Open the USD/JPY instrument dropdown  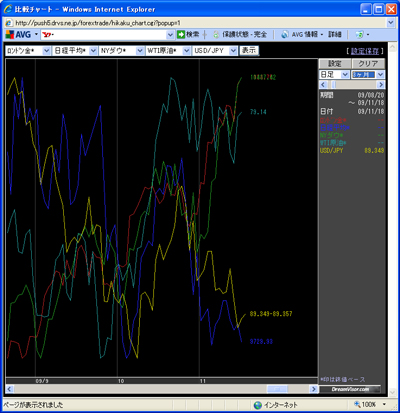215,51
